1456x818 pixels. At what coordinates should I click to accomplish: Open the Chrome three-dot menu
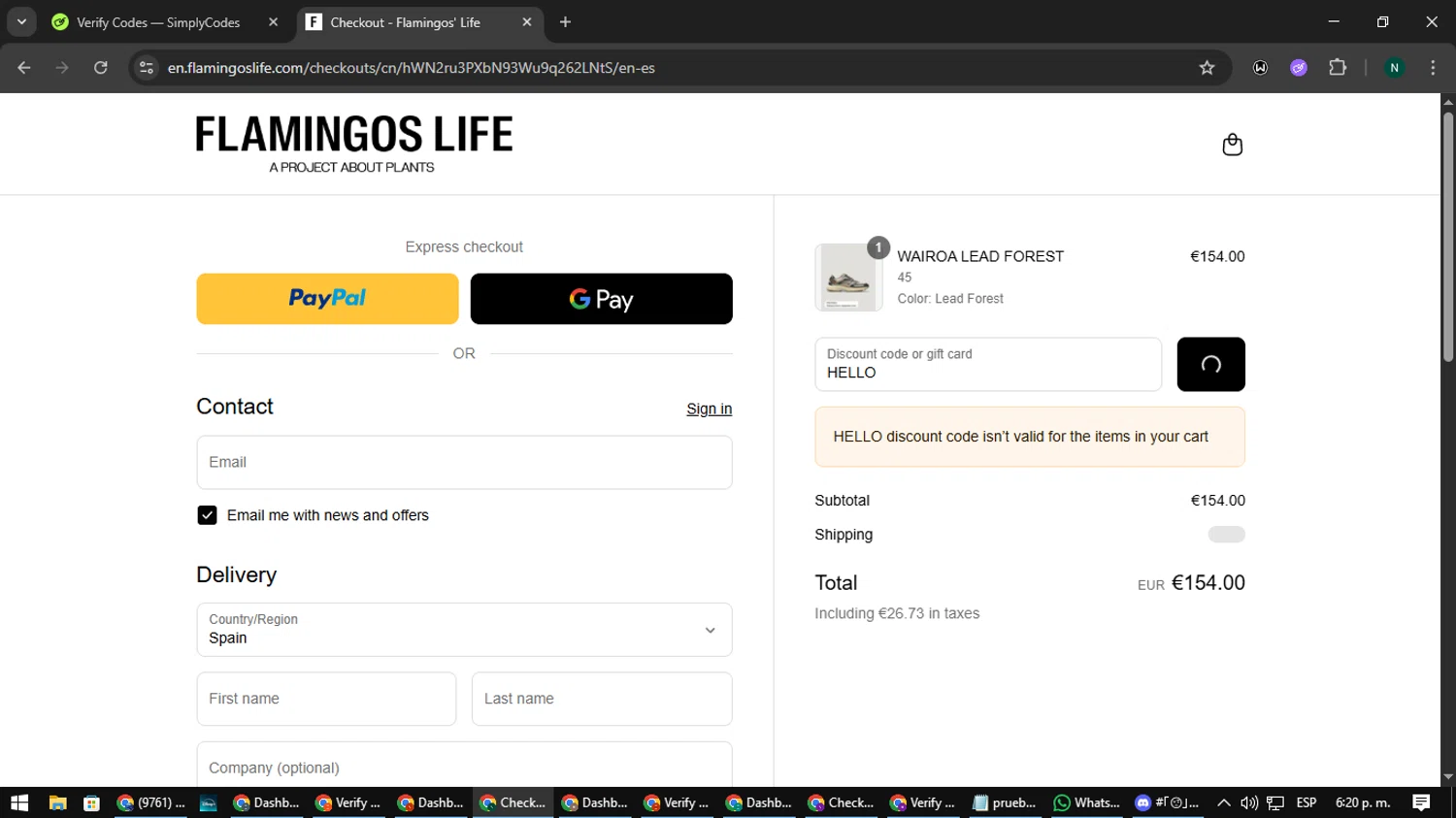tap(1433, 68)
